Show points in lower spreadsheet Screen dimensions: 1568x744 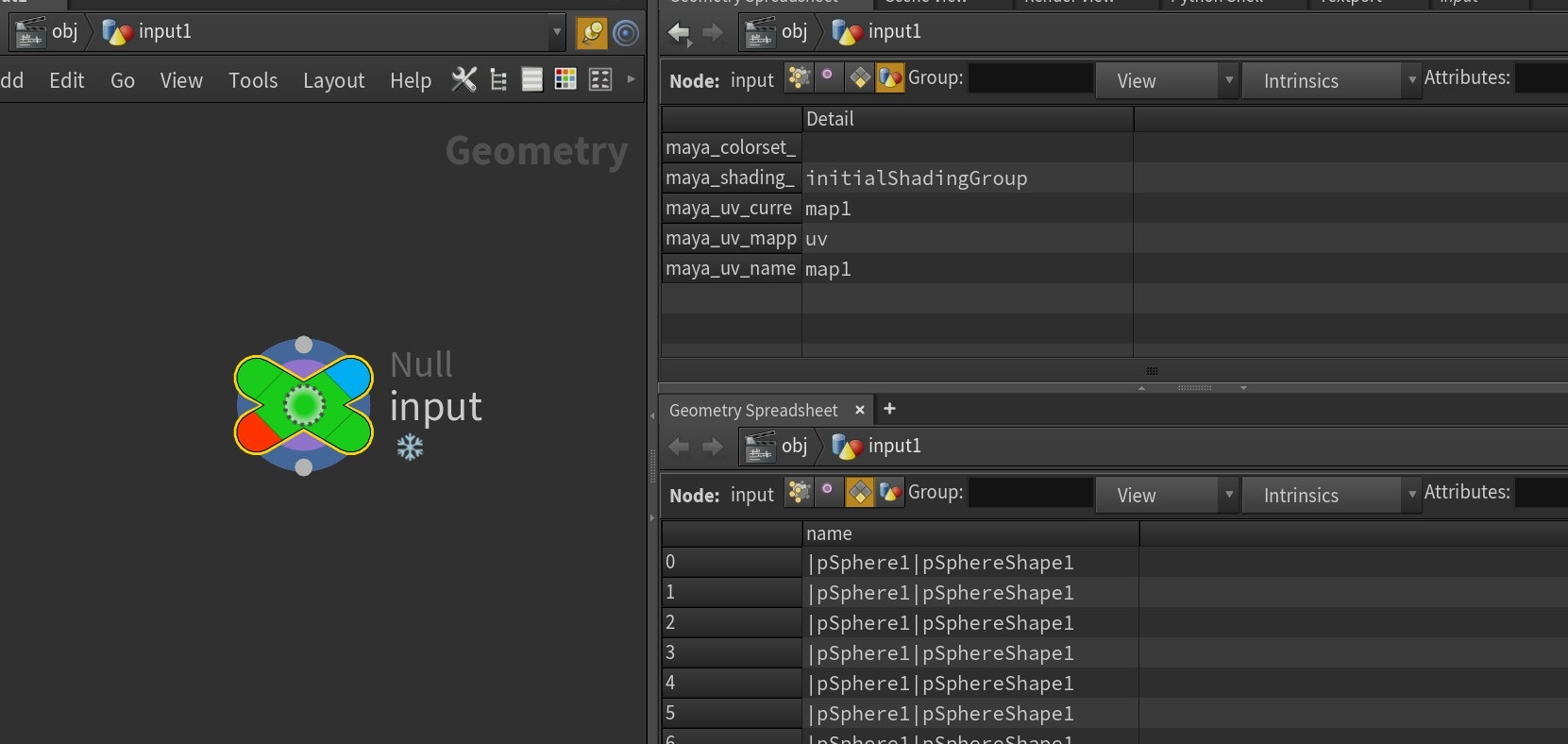pyautogui.click(x=799, y=492)
